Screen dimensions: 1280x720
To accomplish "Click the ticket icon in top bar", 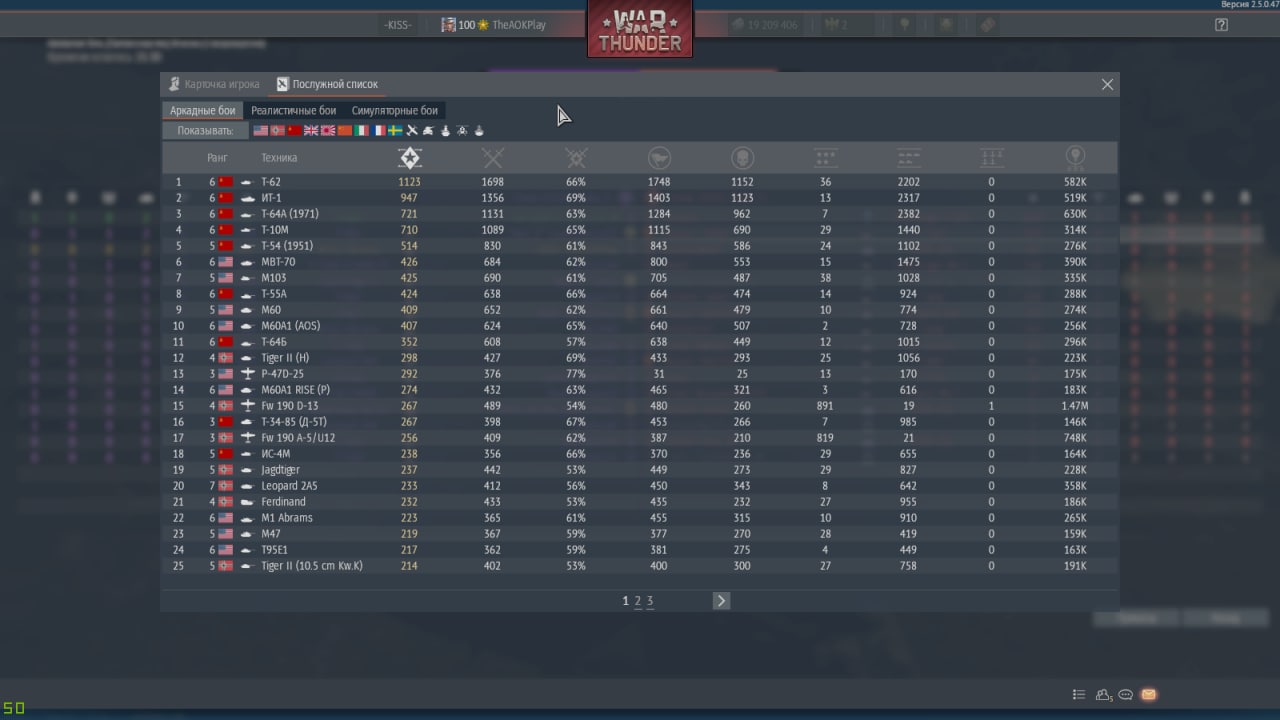I will tap(987, 25).
